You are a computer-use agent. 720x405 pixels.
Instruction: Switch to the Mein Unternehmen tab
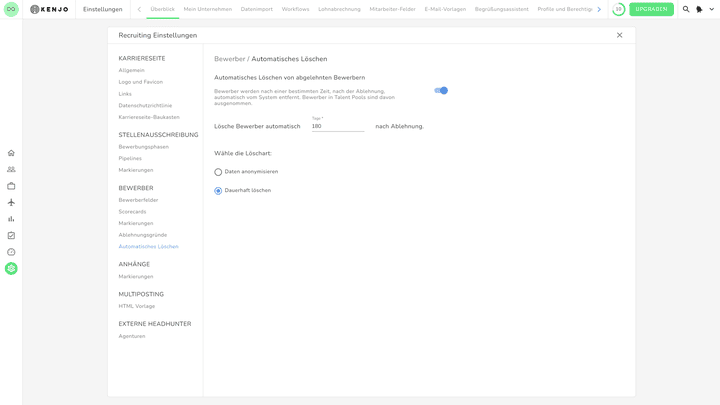pyautogui.click(x=208, y=9)
